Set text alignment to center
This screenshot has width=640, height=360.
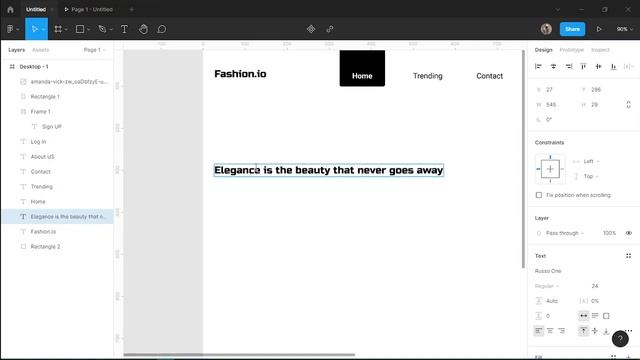[x=550, y=331]
